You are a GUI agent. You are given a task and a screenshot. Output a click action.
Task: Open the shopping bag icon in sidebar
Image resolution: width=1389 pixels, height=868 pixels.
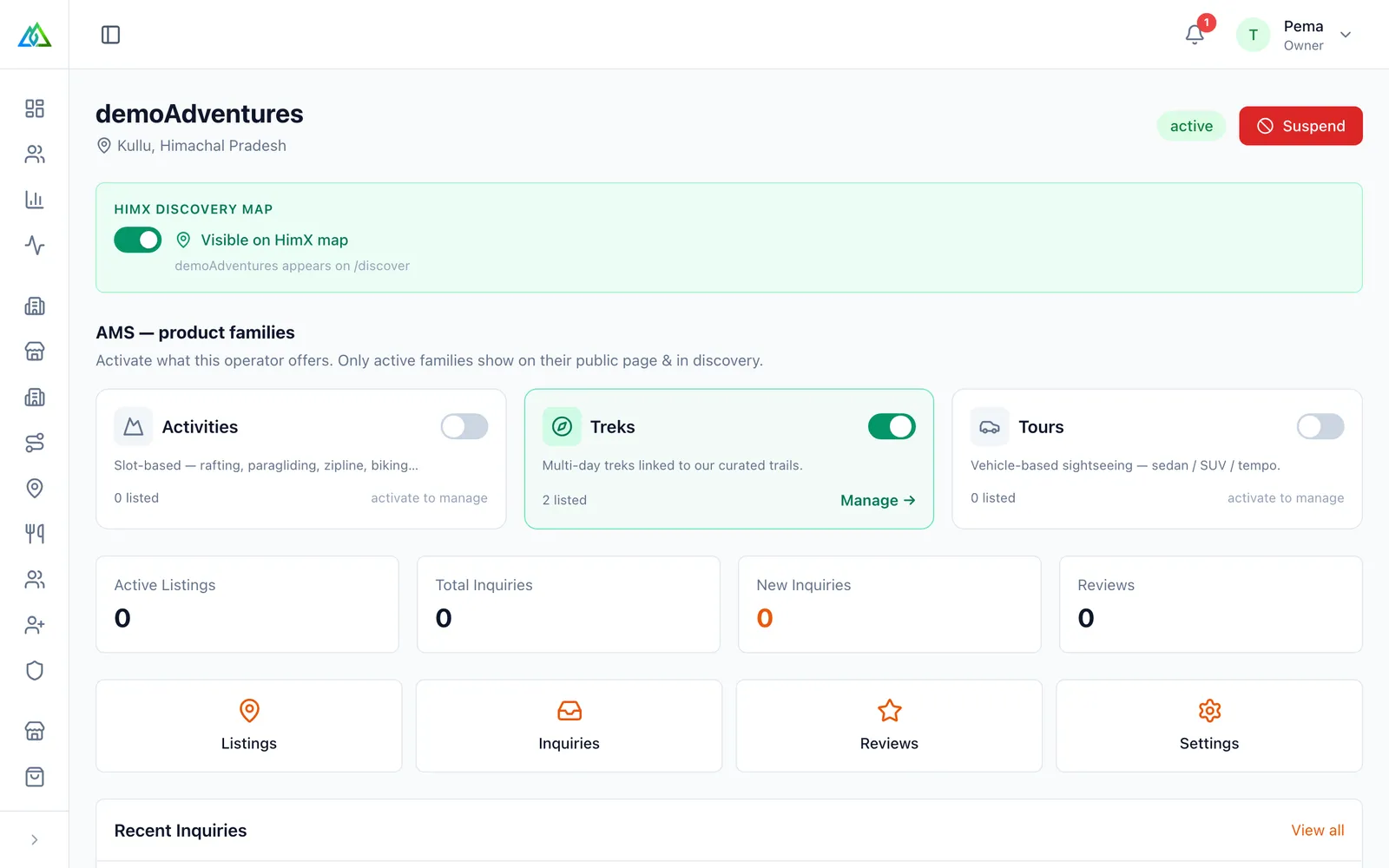pyautogui.click(x=35, y=777)
